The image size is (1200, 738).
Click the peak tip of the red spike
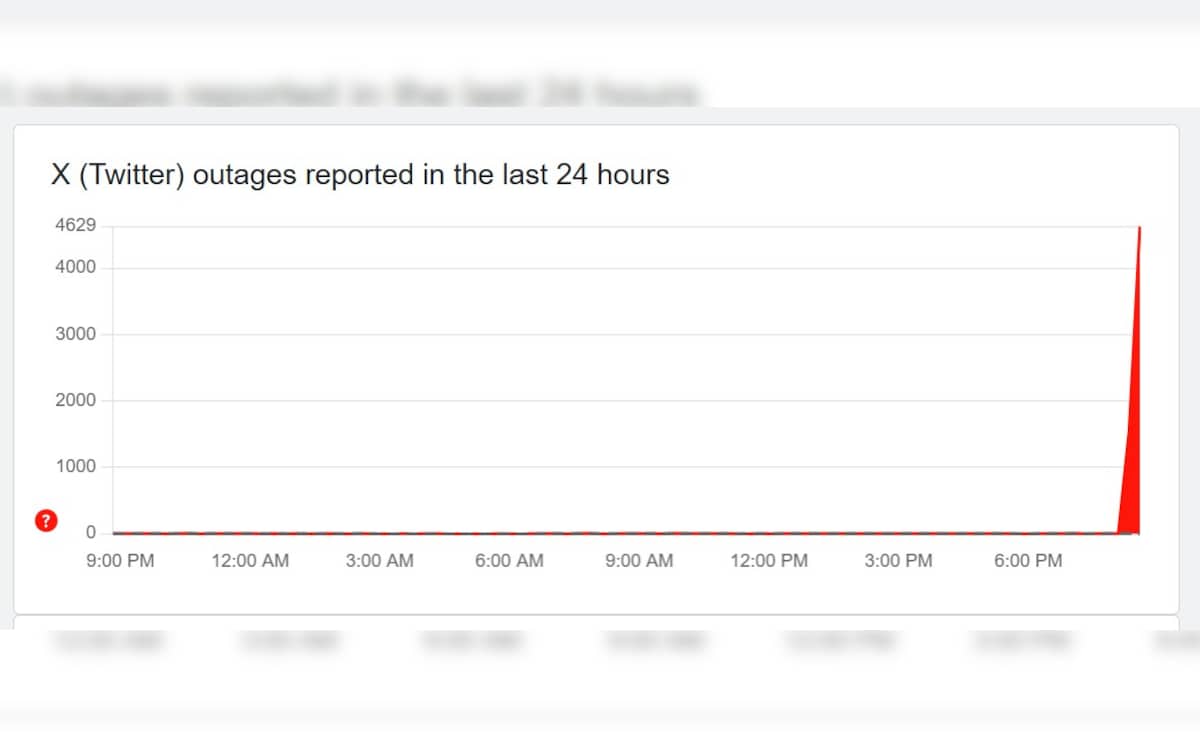click(x=1140, y=229)
